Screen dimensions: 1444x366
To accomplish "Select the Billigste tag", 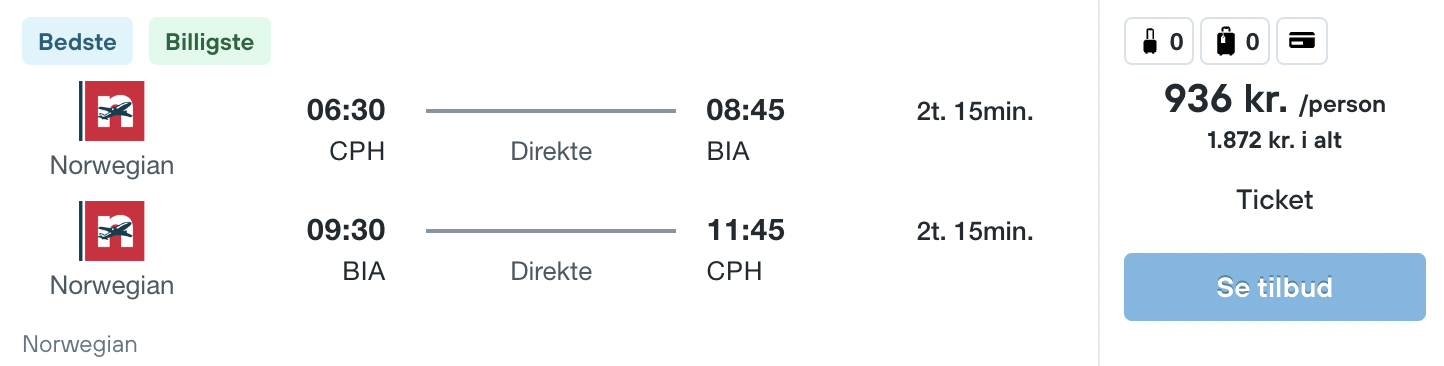I will (210, 42).
